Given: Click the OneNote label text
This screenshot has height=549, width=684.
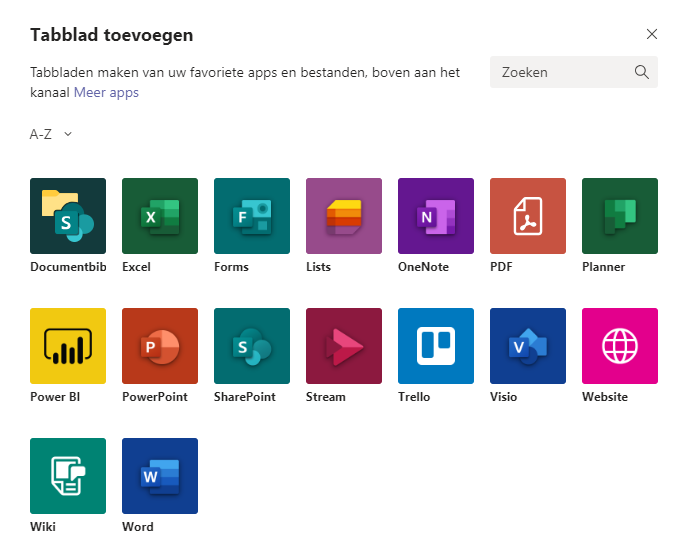Looking at the screenshot, I should (x=424, y=267).
